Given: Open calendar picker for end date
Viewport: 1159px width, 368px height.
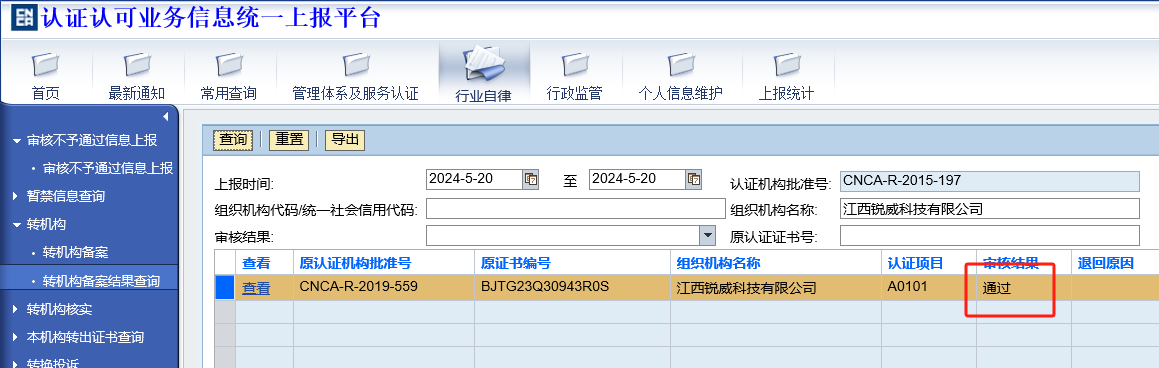Looking at the screenshot, I should [694, 179].
